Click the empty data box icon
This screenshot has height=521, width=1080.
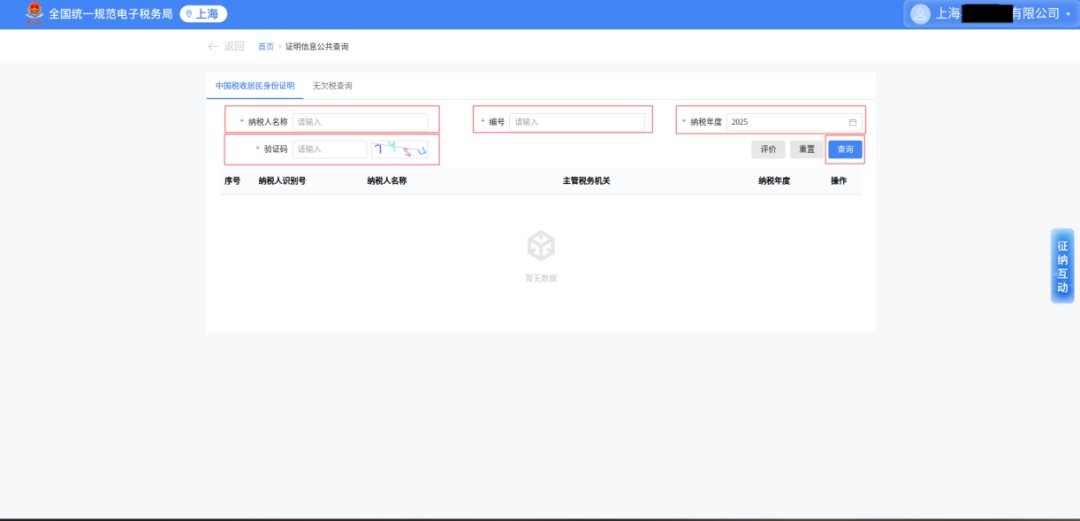click(x=541, y=245)
